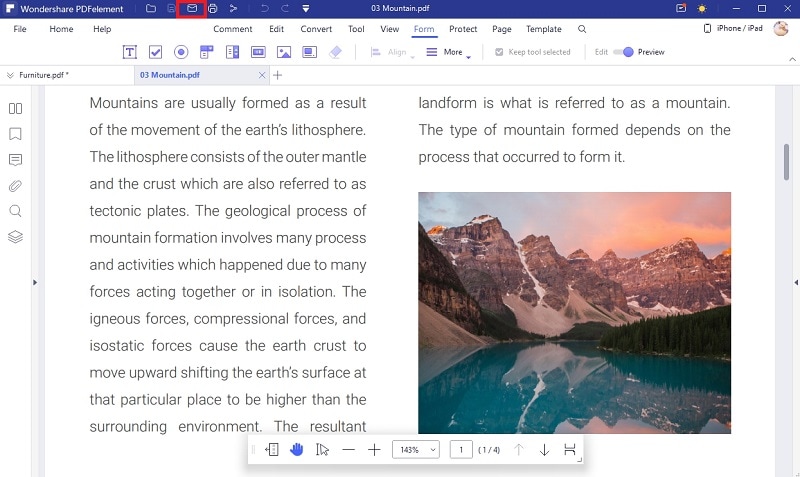Viewport: 800px width, 477px height.
Task: Print the document with printer icon
Action: pos(213,8)
